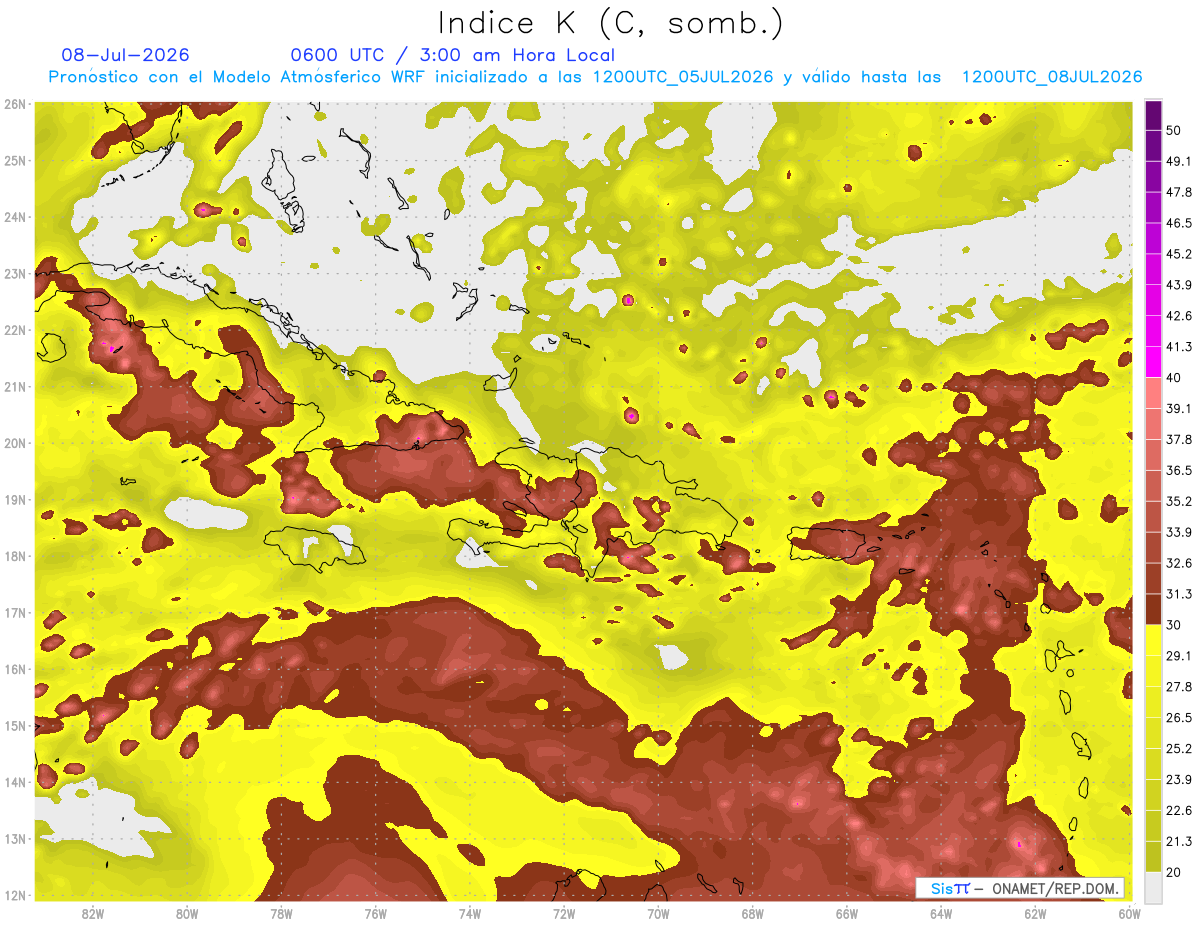Screen dimensions: 1200x927
Task: Pick the olive swatch between 20 and 21.3
Action: [x=1153, y=857]
